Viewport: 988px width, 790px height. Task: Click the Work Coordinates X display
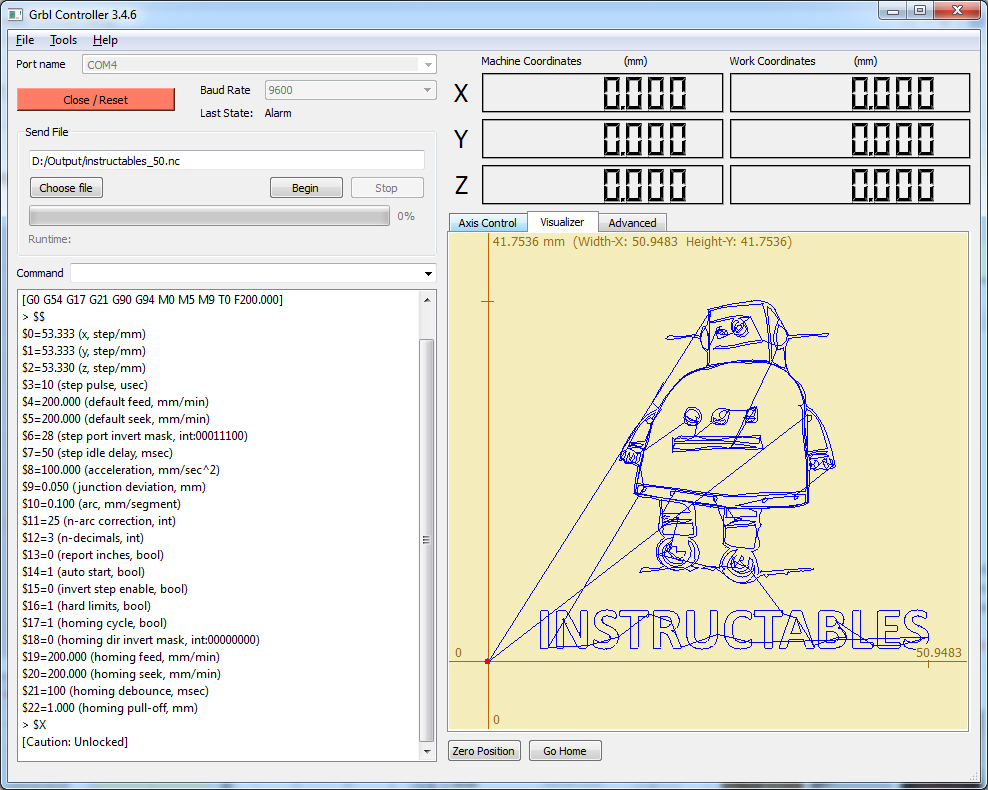(x=849, y=93)
